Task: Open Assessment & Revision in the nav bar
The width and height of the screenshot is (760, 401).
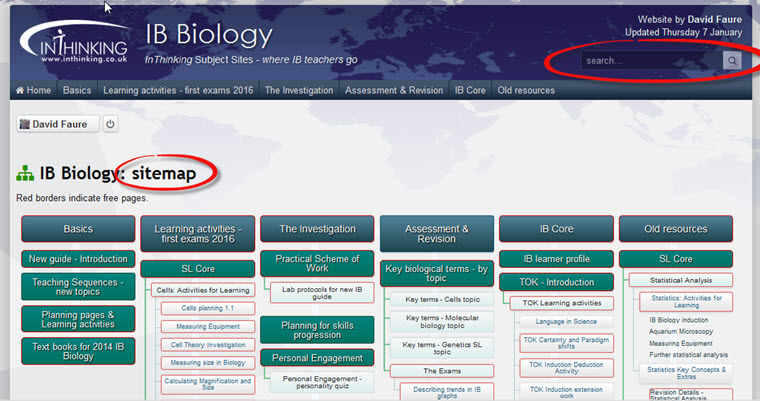Action: click(394, 90)
